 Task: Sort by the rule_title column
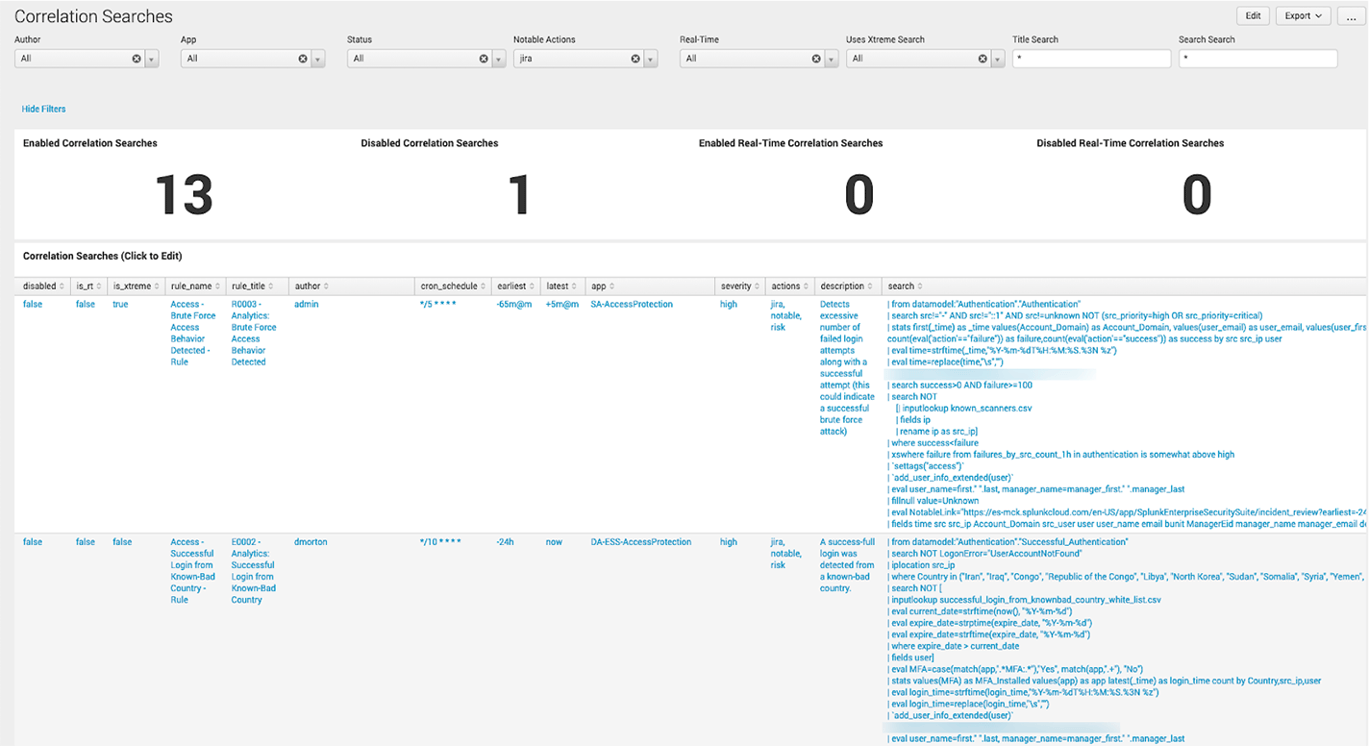(257, 286)
